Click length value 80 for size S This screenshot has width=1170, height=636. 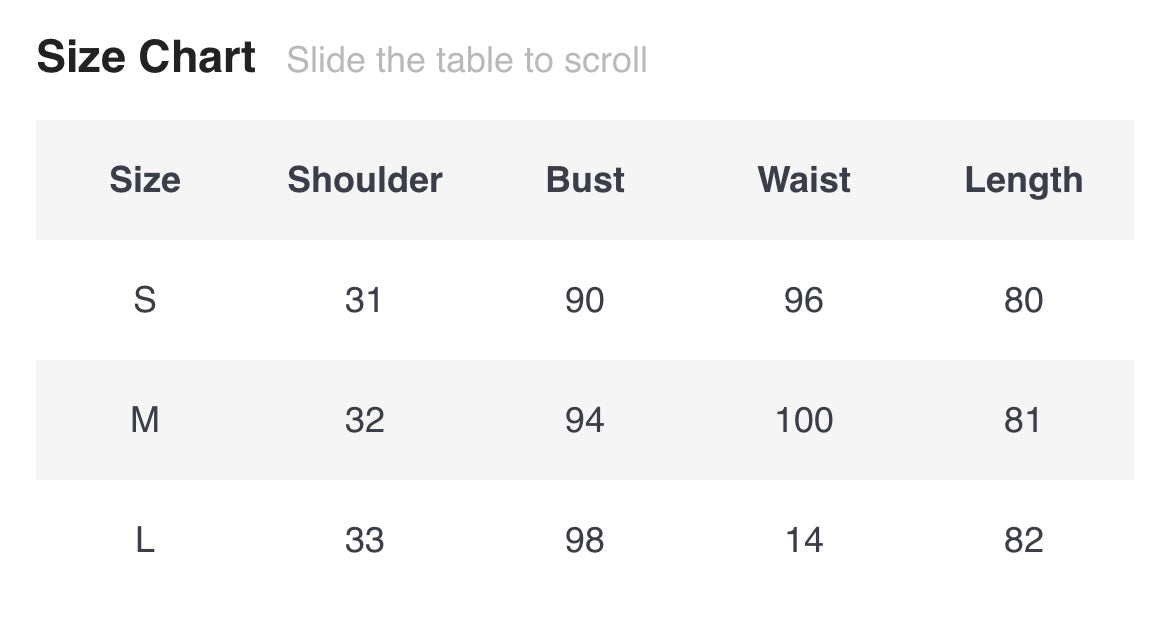(x=1023, y=300)
